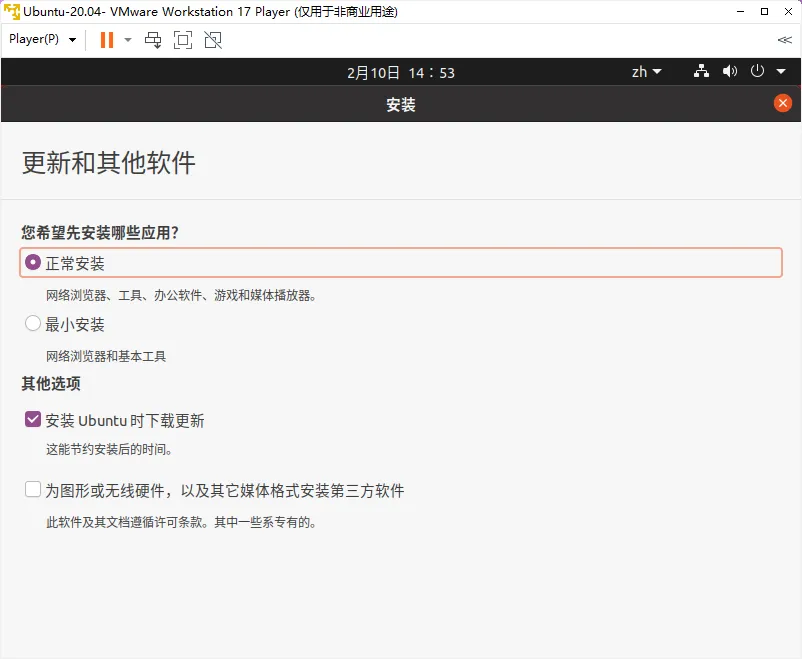Viewport: 802px width, 659px height.
Task: Uncheck 安装 Ubuntu 时下载更新
Action: 33,420
